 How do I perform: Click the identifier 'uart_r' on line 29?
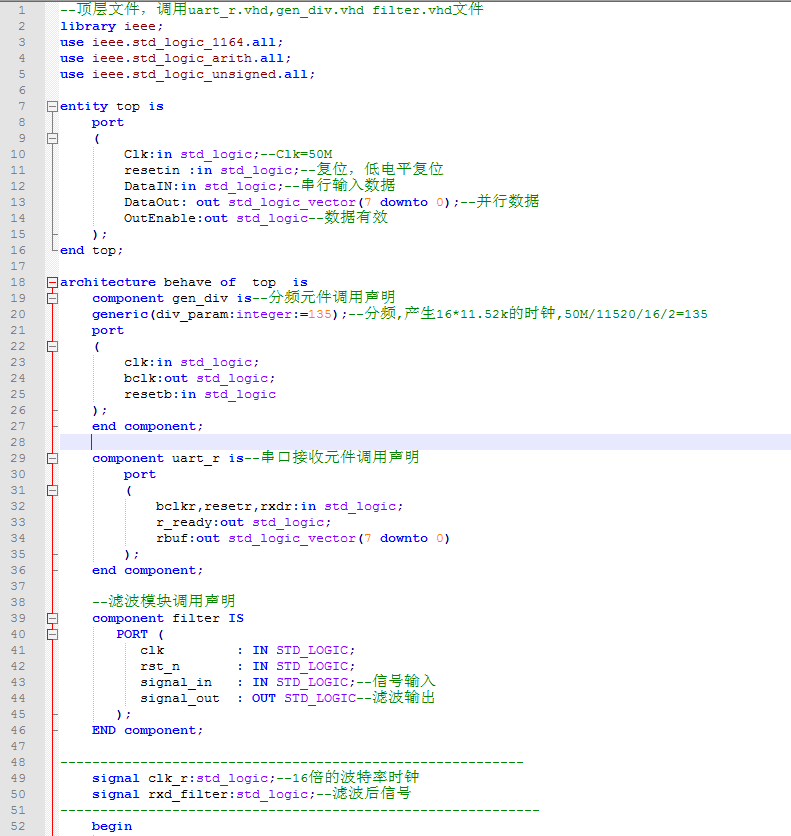point(196,458)
